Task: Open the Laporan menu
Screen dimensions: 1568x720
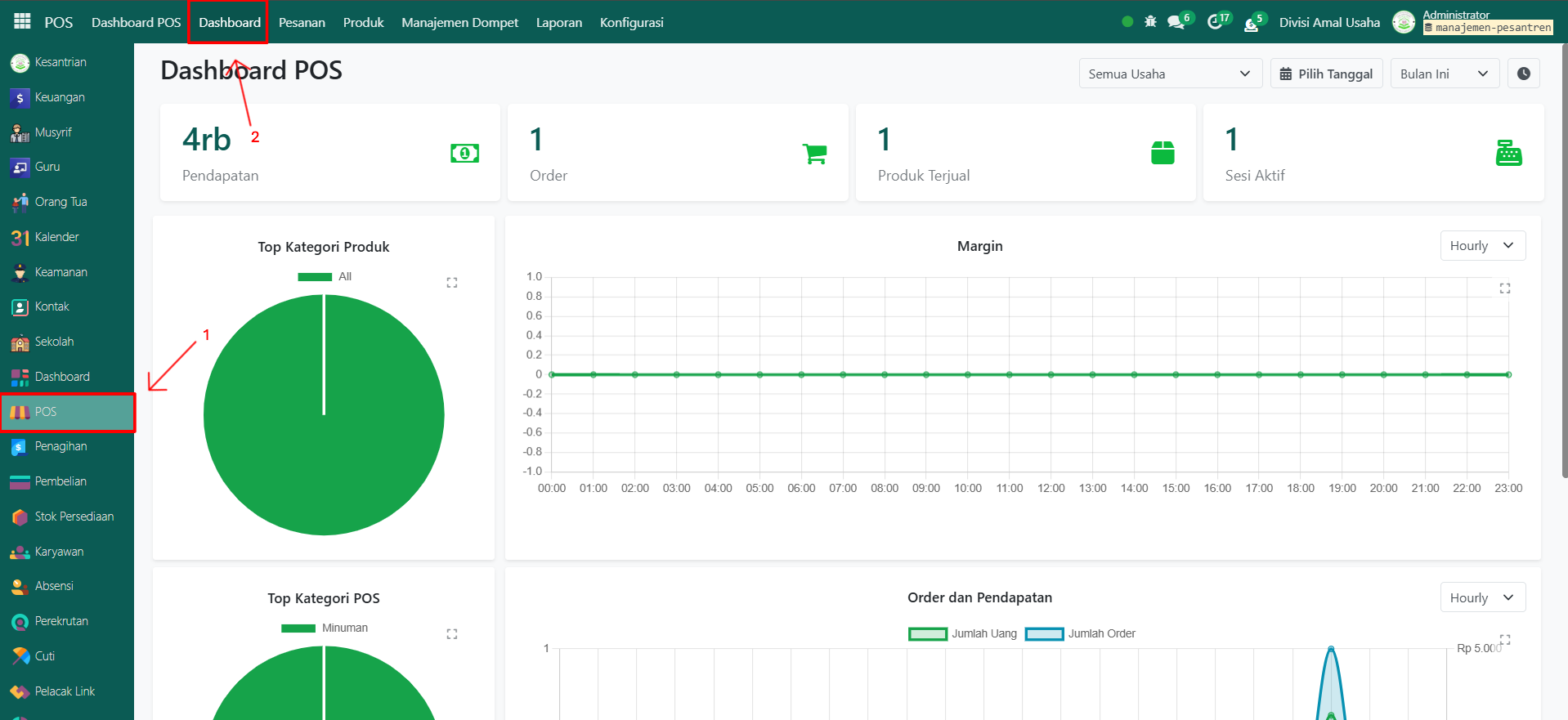Action: [559, 22]
